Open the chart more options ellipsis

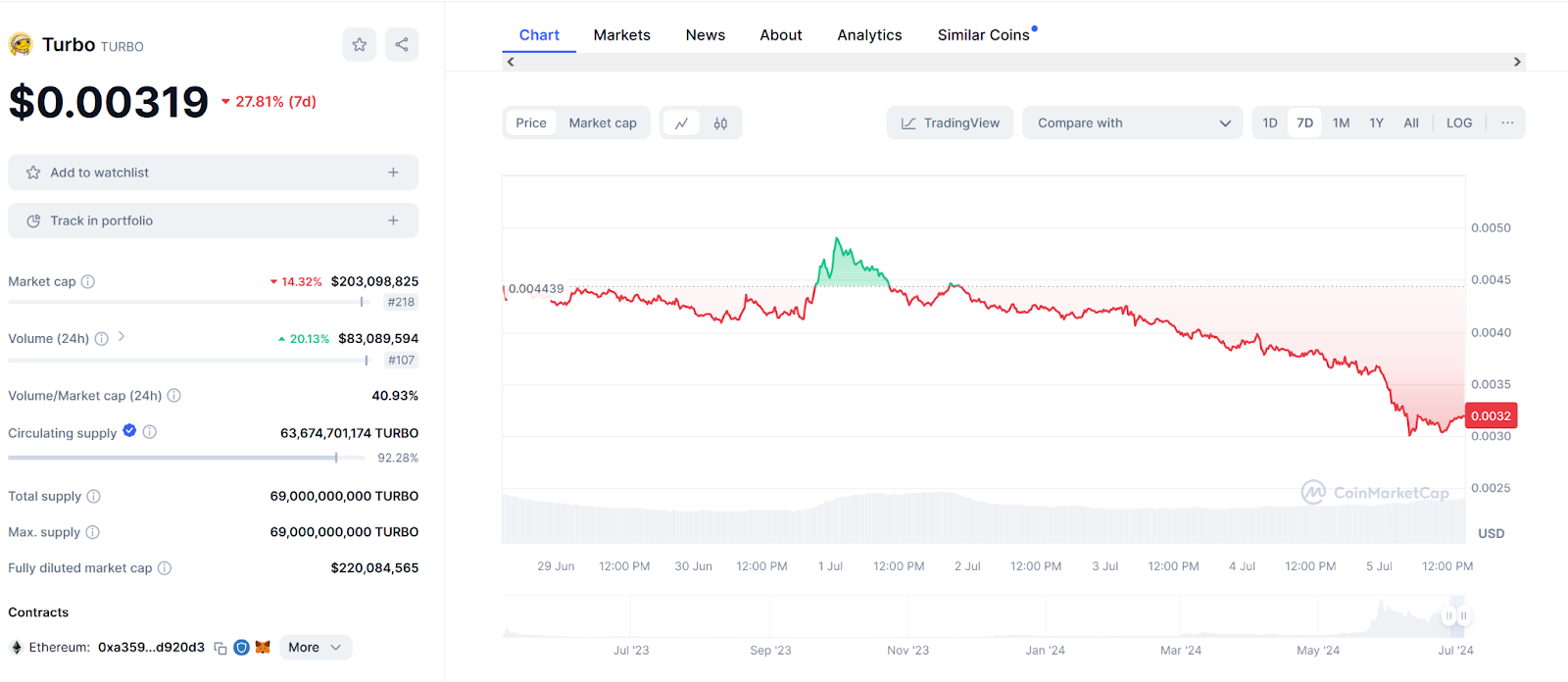1507,122
